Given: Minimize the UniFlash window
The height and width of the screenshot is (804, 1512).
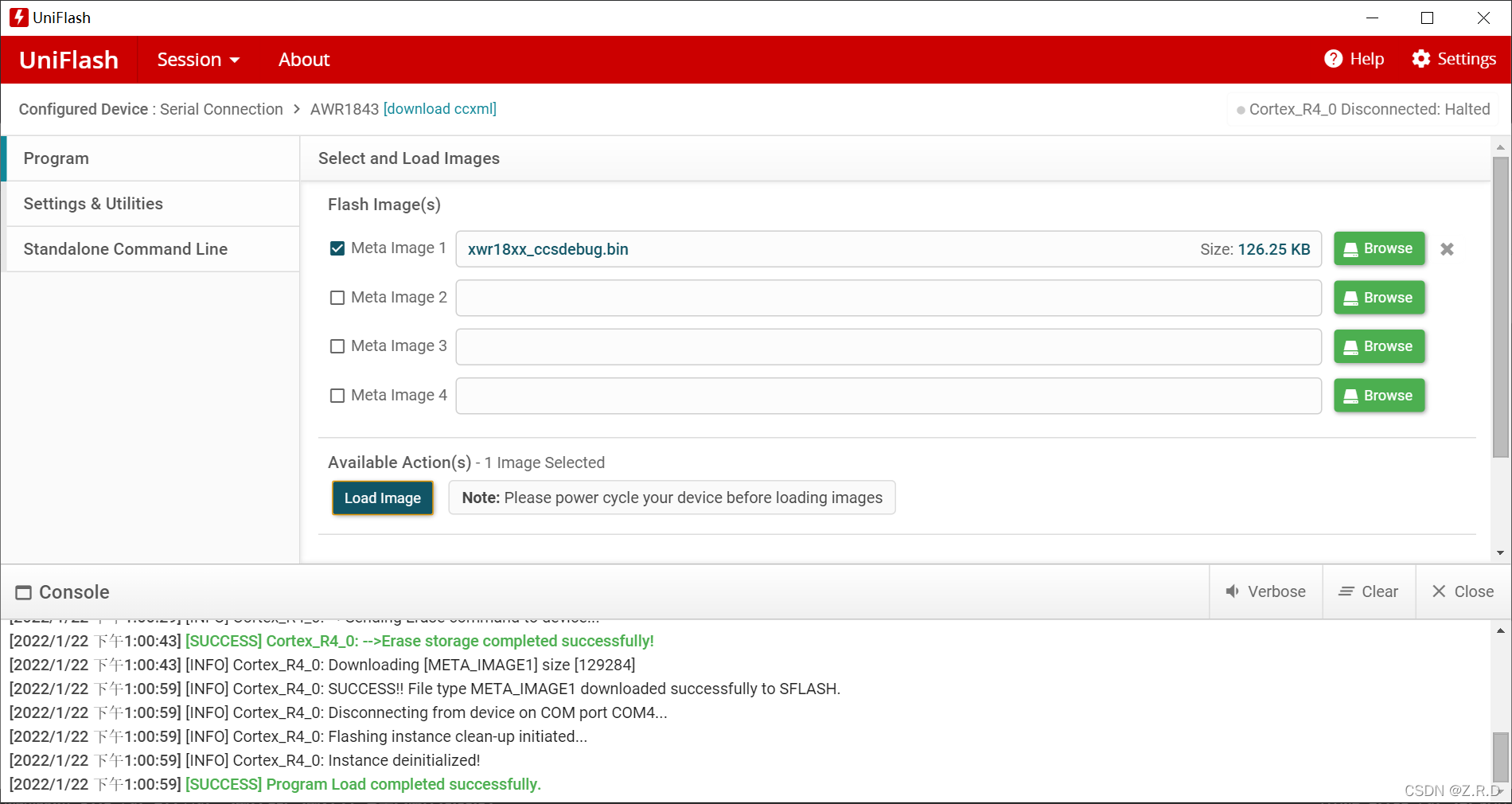Looking at the screenshot, I should pyautogui.click(x=1373, y=18).
